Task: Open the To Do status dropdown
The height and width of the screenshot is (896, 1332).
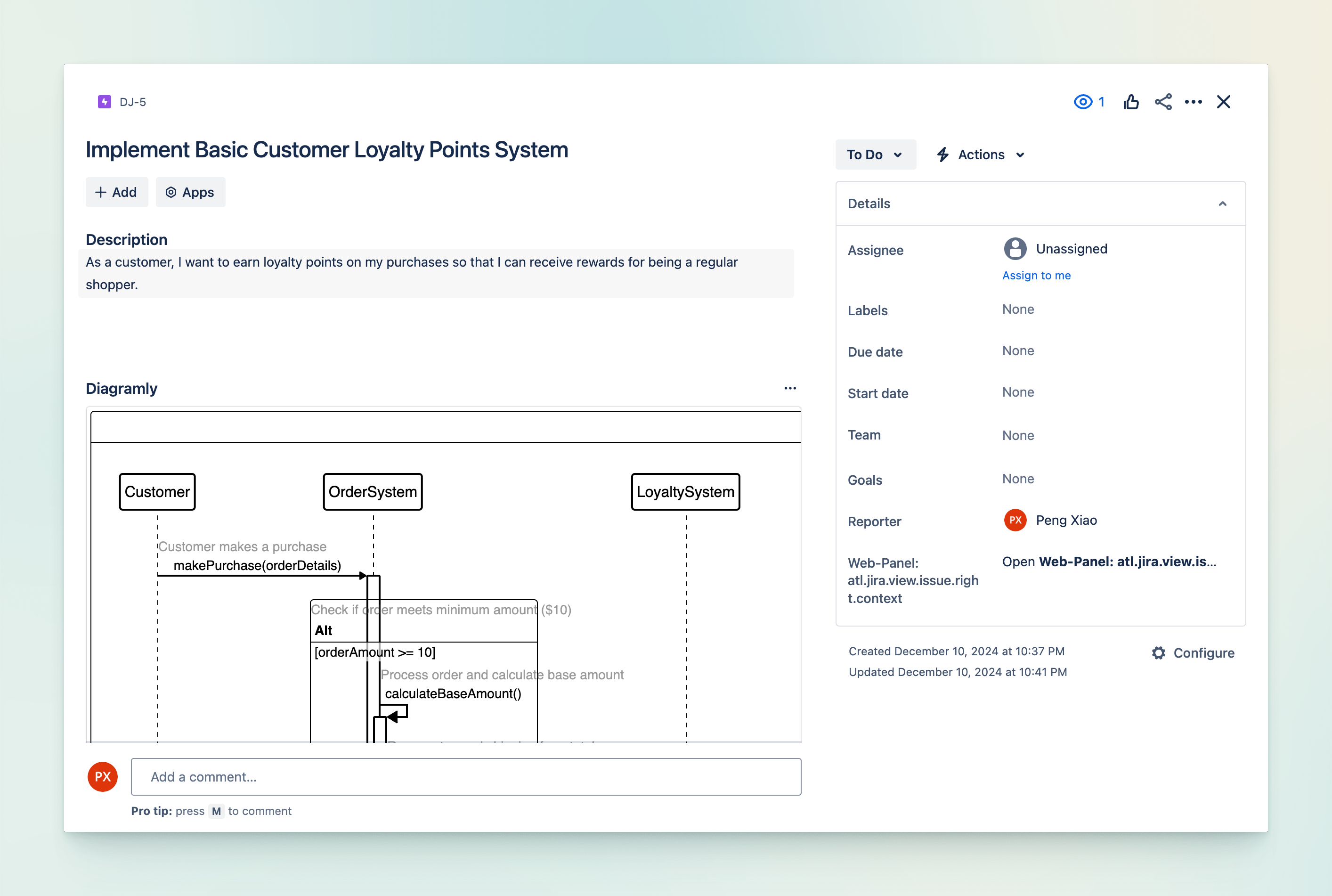Action: tap(875, 155)
